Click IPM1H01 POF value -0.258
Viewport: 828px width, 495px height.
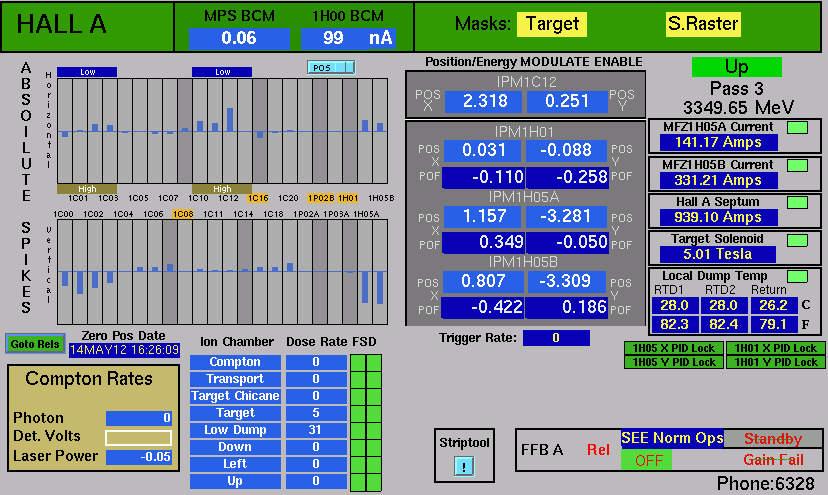coord(568,178)
